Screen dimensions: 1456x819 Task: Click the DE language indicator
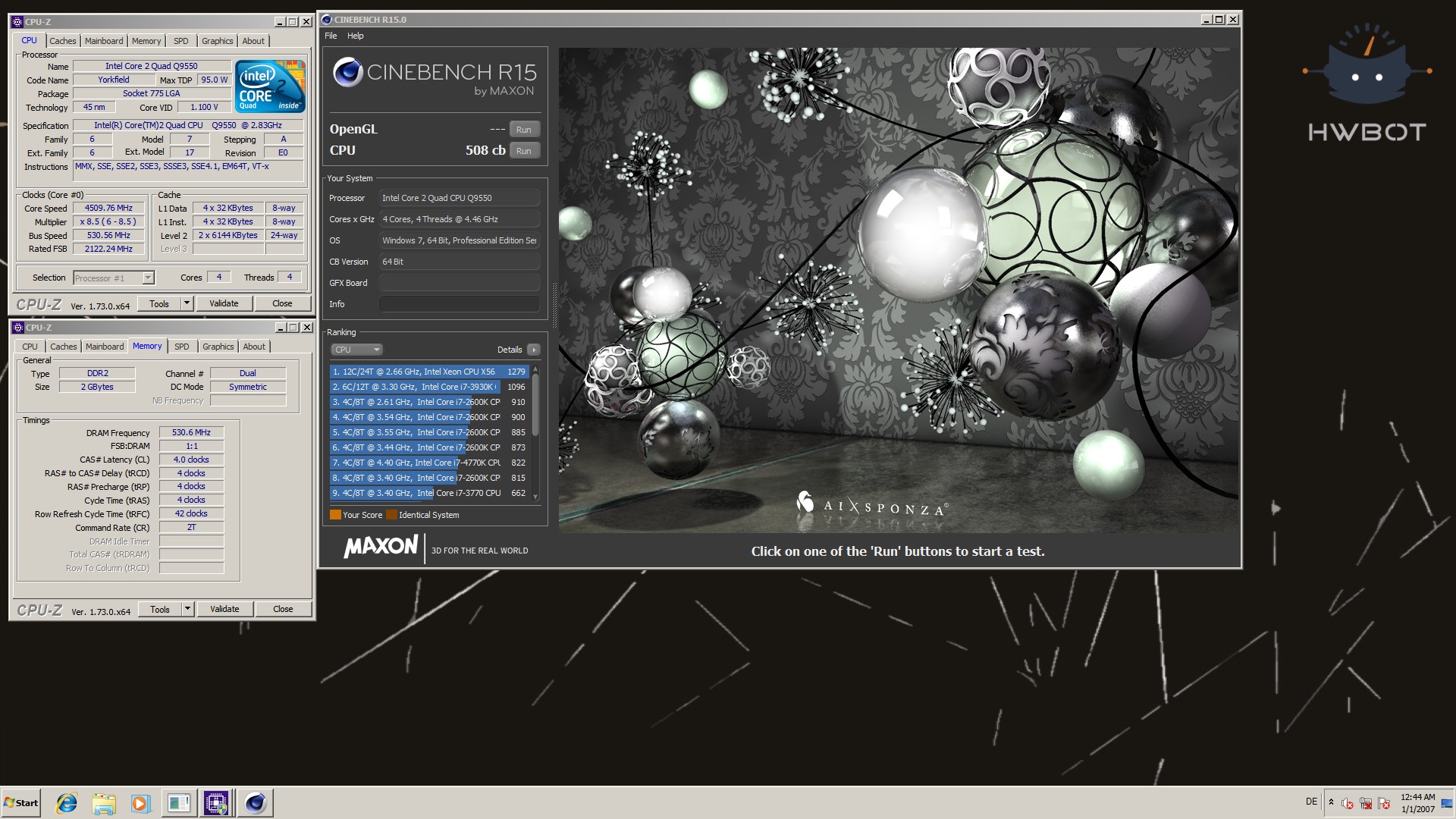click(1311, 802)
